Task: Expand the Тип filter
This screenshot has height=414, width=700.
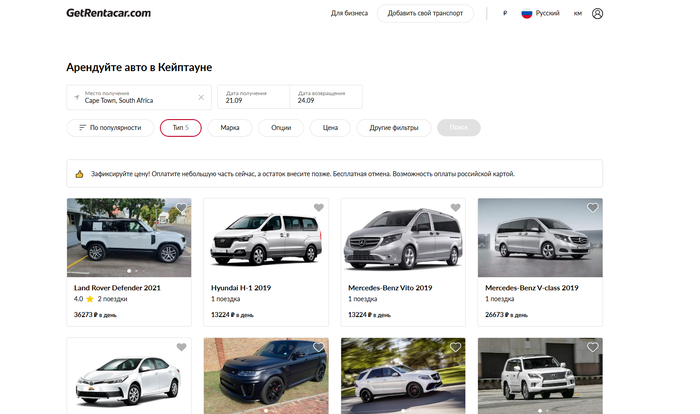Action: [x=180, y=128]
